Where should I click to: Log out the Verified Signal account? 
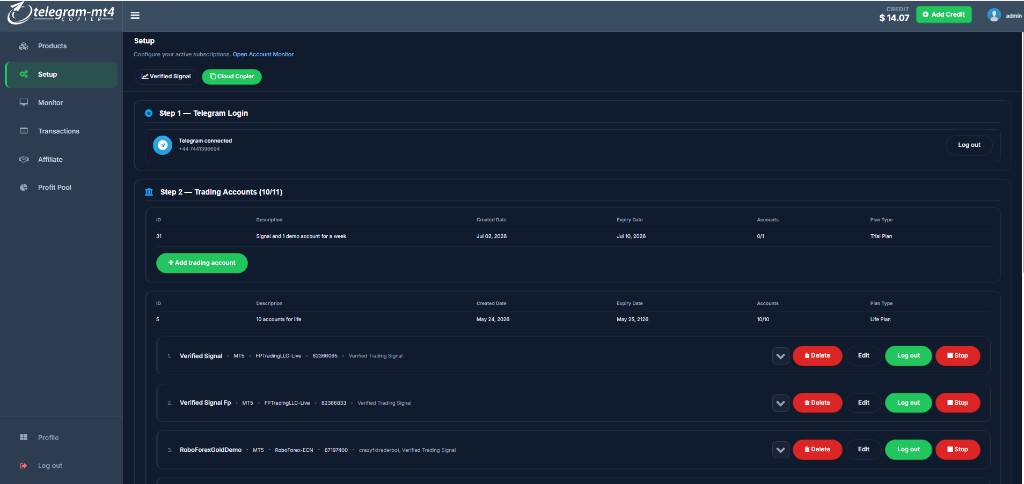pyautogui.click(x=908, y=356)
